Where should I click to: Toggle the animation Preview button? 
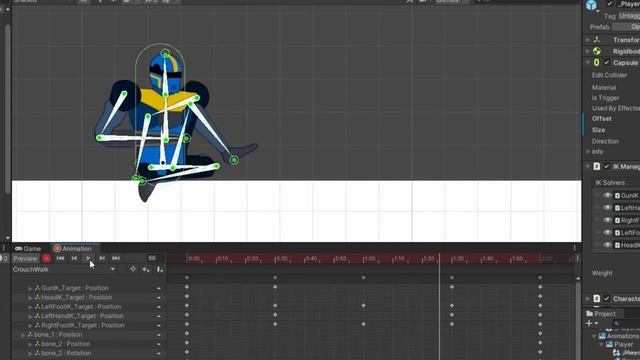click(x=25, y=259)
